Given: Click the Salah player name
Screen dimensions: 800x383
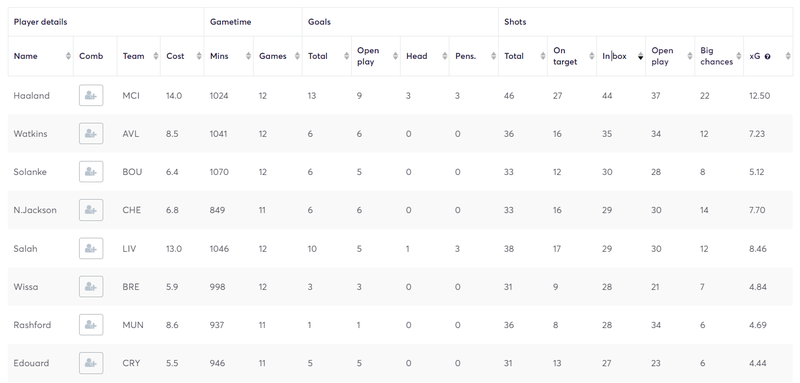Looking at the screenshot, I should pos(26,249).
